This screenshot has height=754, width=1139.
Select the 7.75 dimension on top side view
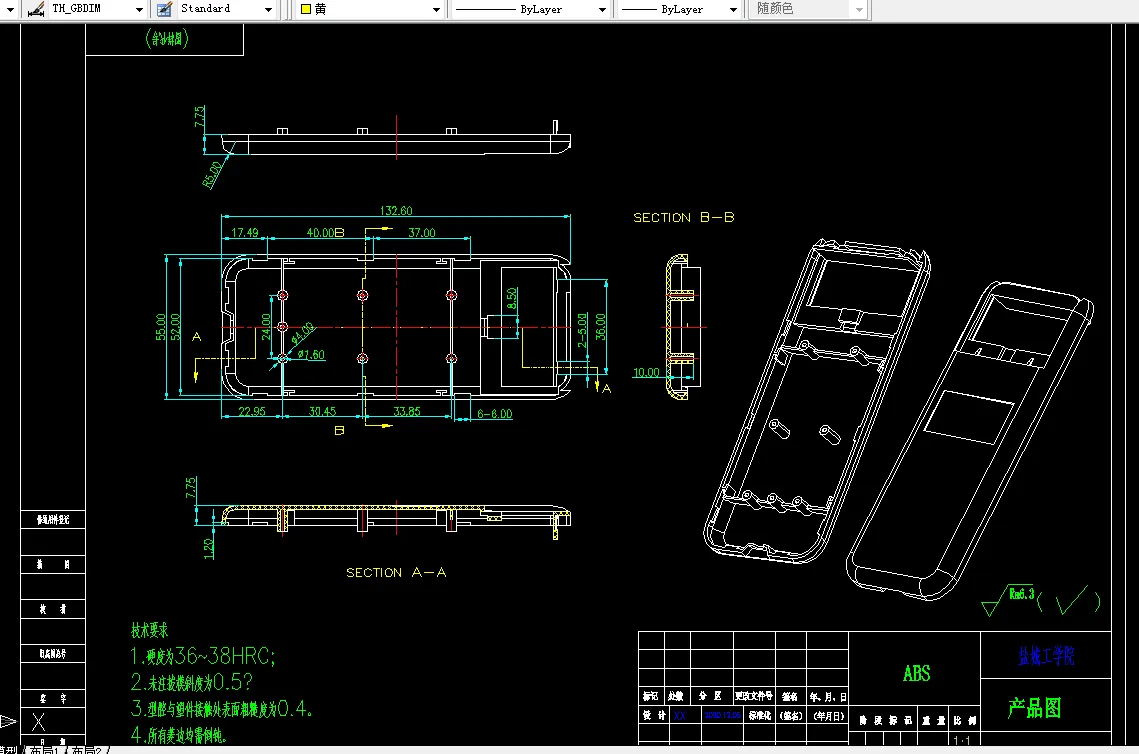pyautogui.click(x=200, y=116)
